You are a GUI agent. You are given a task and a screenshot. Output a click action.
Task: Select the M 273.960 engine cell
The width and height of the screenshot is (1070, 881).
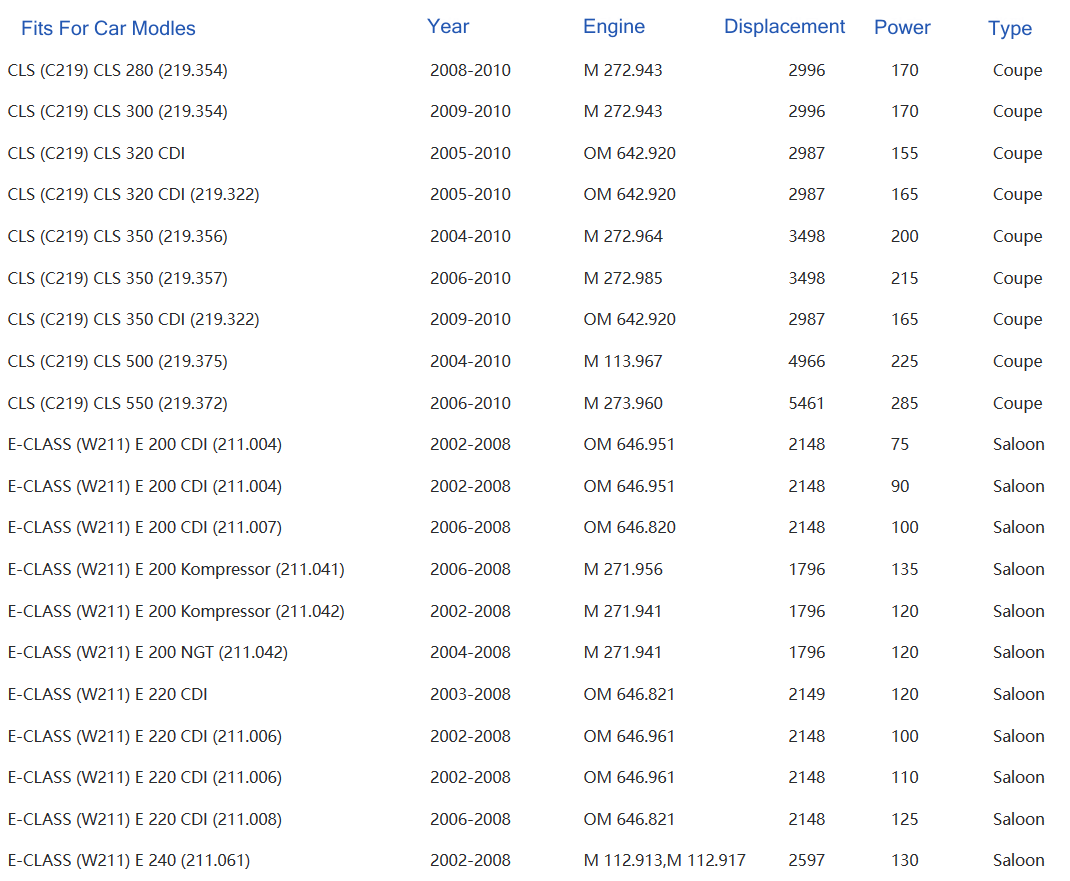(x=623, y=403)
